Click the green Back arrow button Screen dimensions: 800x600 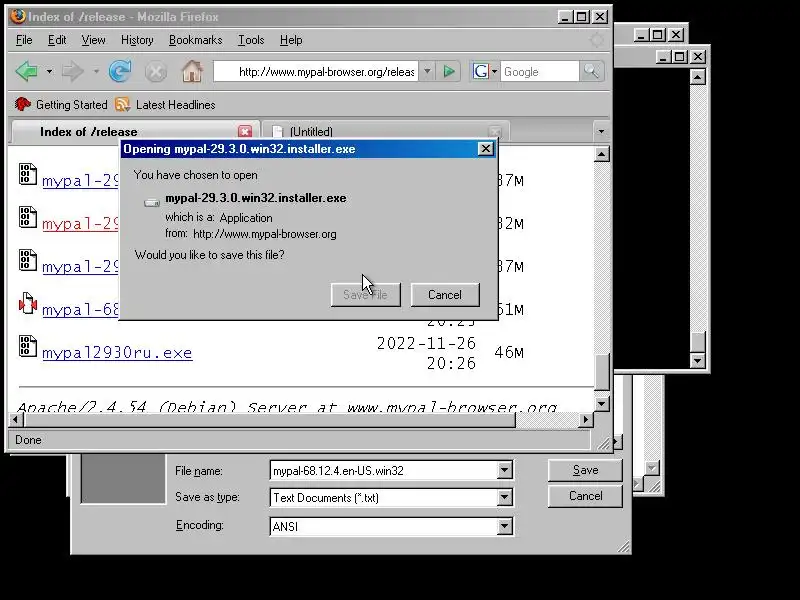tap(27, 71)
